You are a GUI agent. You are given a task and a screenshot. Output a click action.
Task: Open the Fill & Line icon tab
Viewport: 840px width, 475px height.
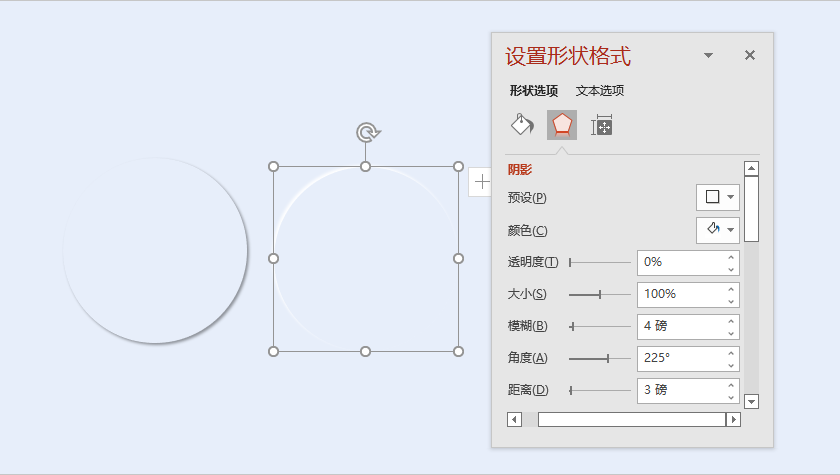522,125
